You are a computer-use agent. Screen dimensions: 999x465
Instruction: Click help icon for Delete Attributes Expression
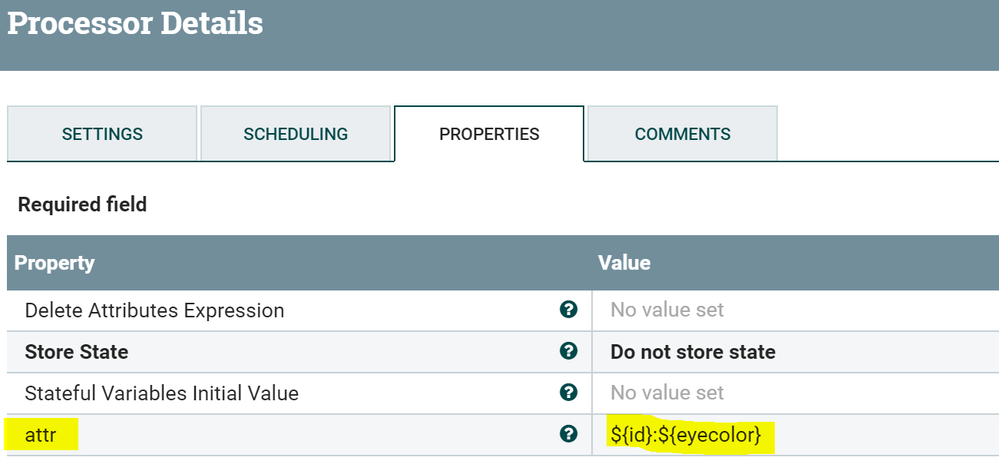[x=569, y=310]
